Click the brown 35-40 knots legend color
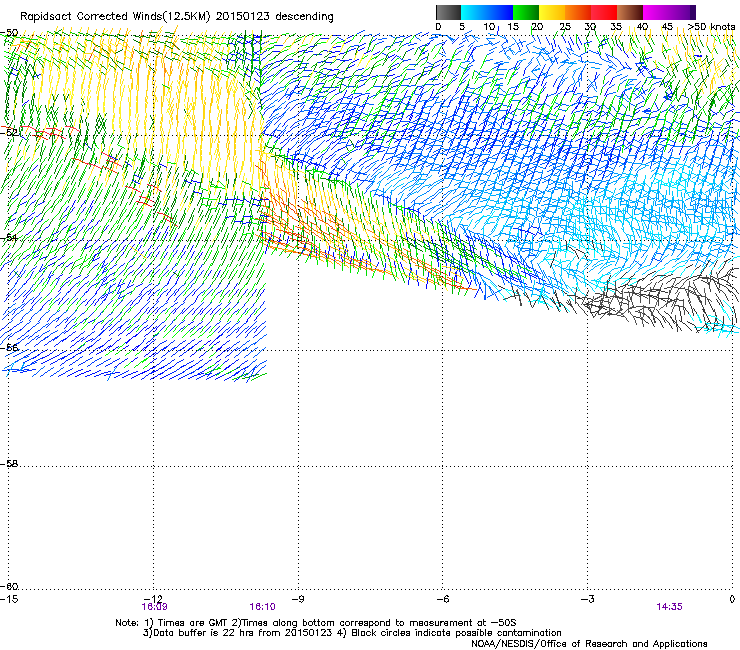The height and width of the screenshot is (650, 740). point(630,12)
